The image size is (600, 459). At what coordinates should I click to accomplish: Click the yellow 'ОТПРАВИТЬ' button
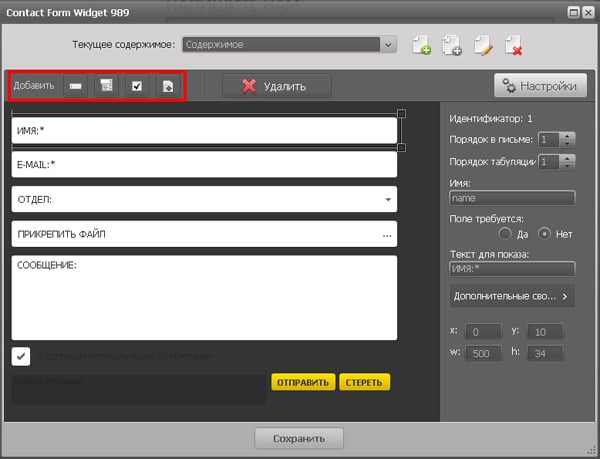click(x=301, y=382)
